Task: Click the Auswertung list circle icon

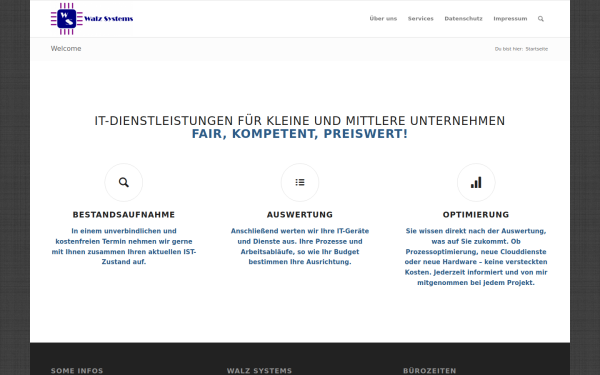Action: coord(300,183)
